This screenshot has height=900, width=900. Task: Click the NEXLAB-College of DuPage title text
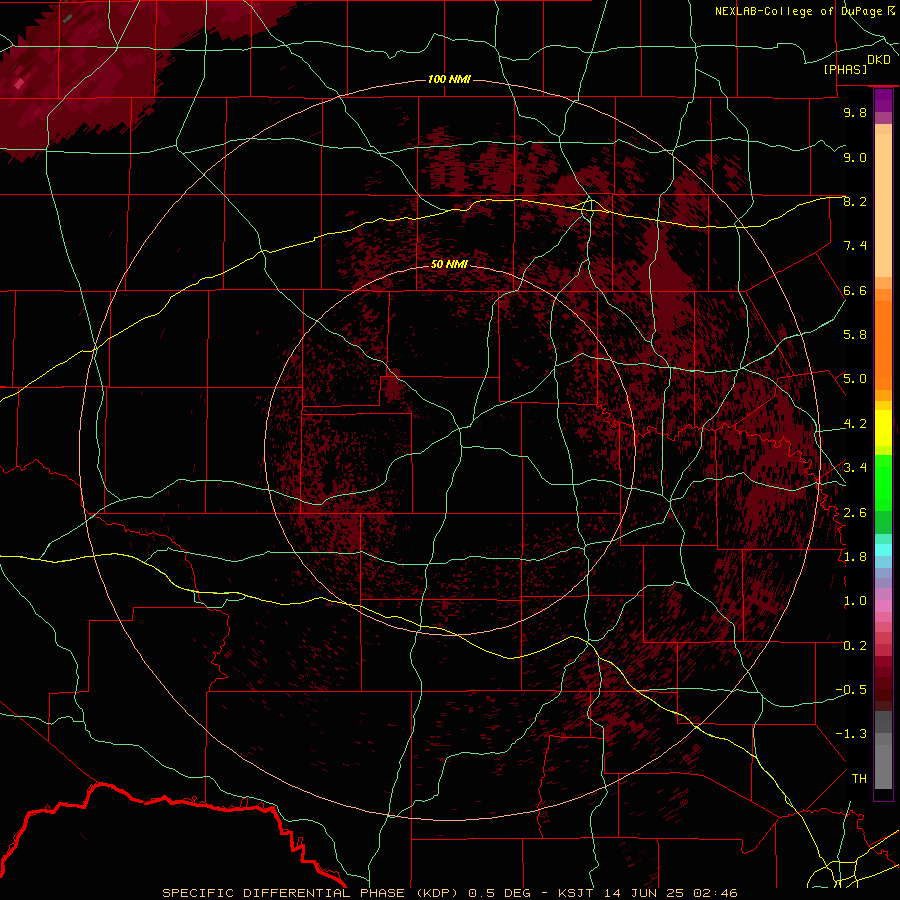(798, 11)
